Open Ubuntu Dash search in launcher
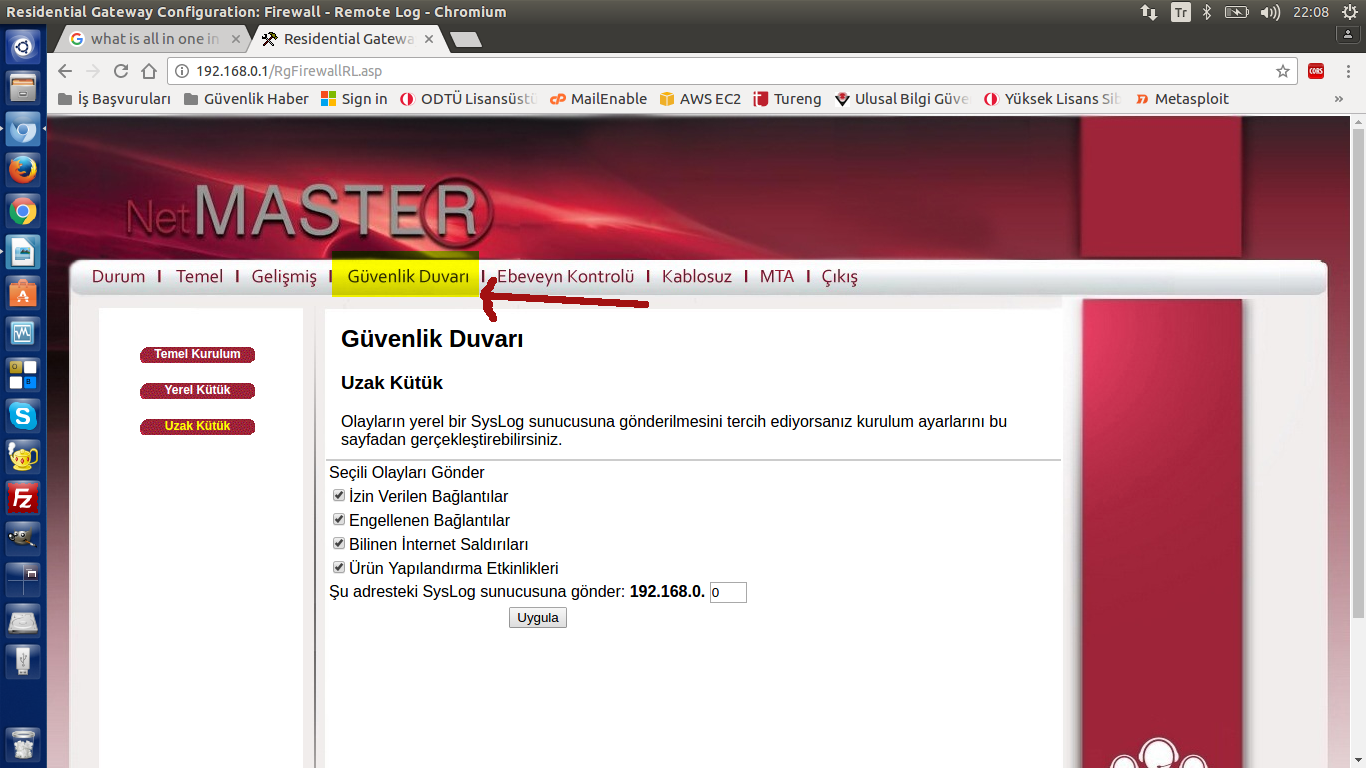Image resolution: width=1366 pixels, height=768 pixels. coord(23,46)
